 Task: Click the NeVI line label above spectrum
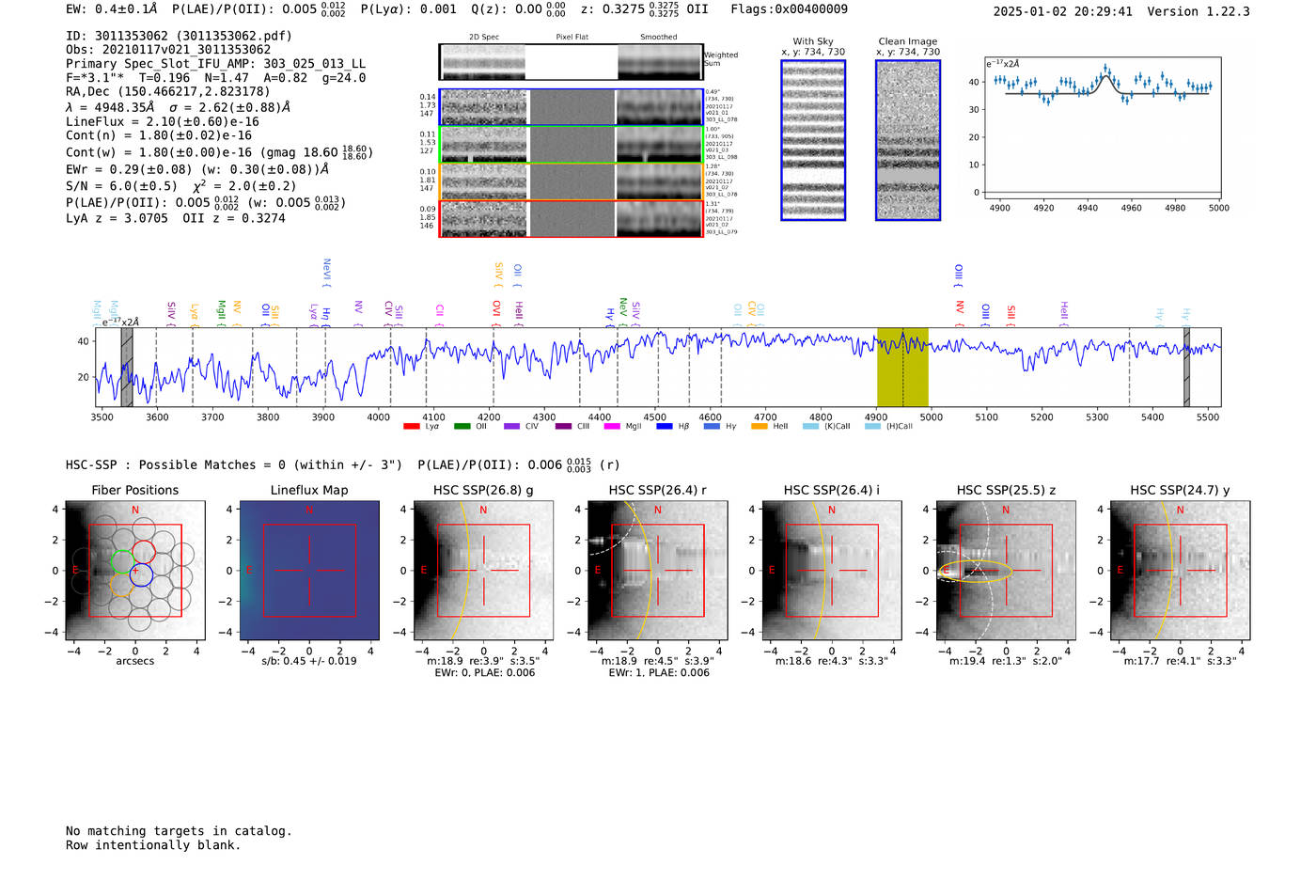326,273
